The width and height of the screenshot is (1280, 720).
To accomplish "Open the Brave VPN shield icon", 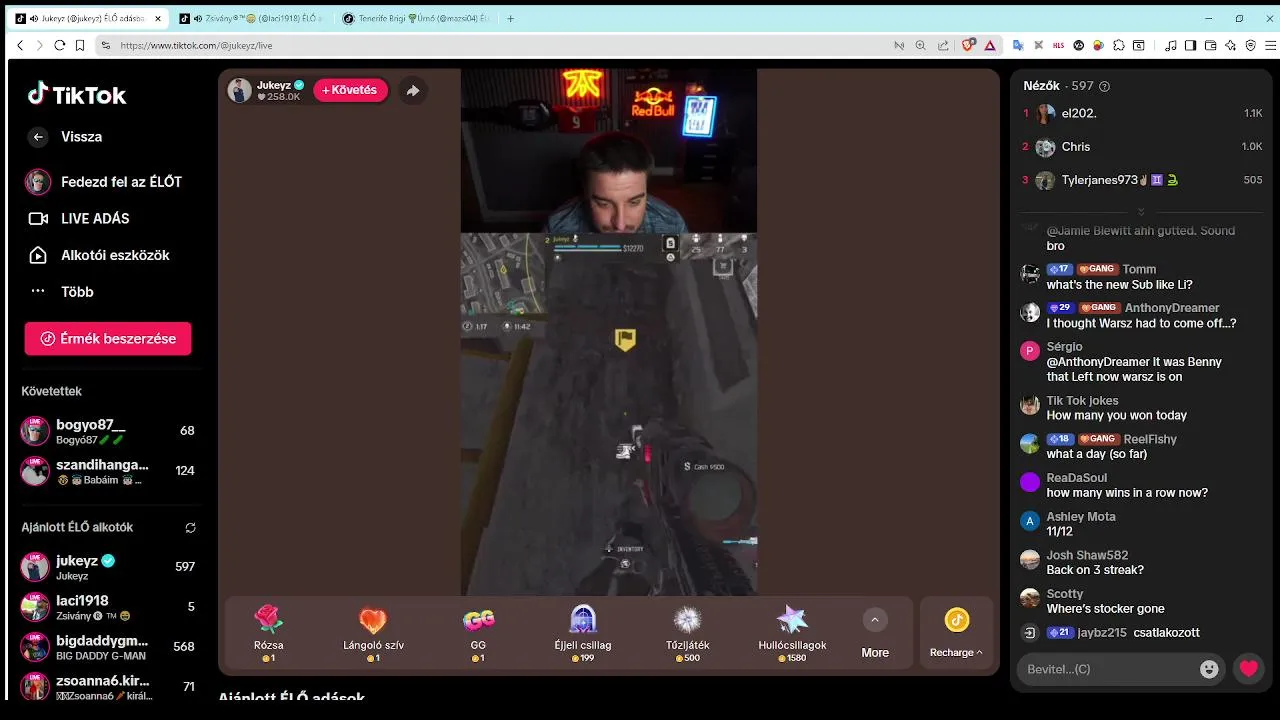I will [1251, 45].
